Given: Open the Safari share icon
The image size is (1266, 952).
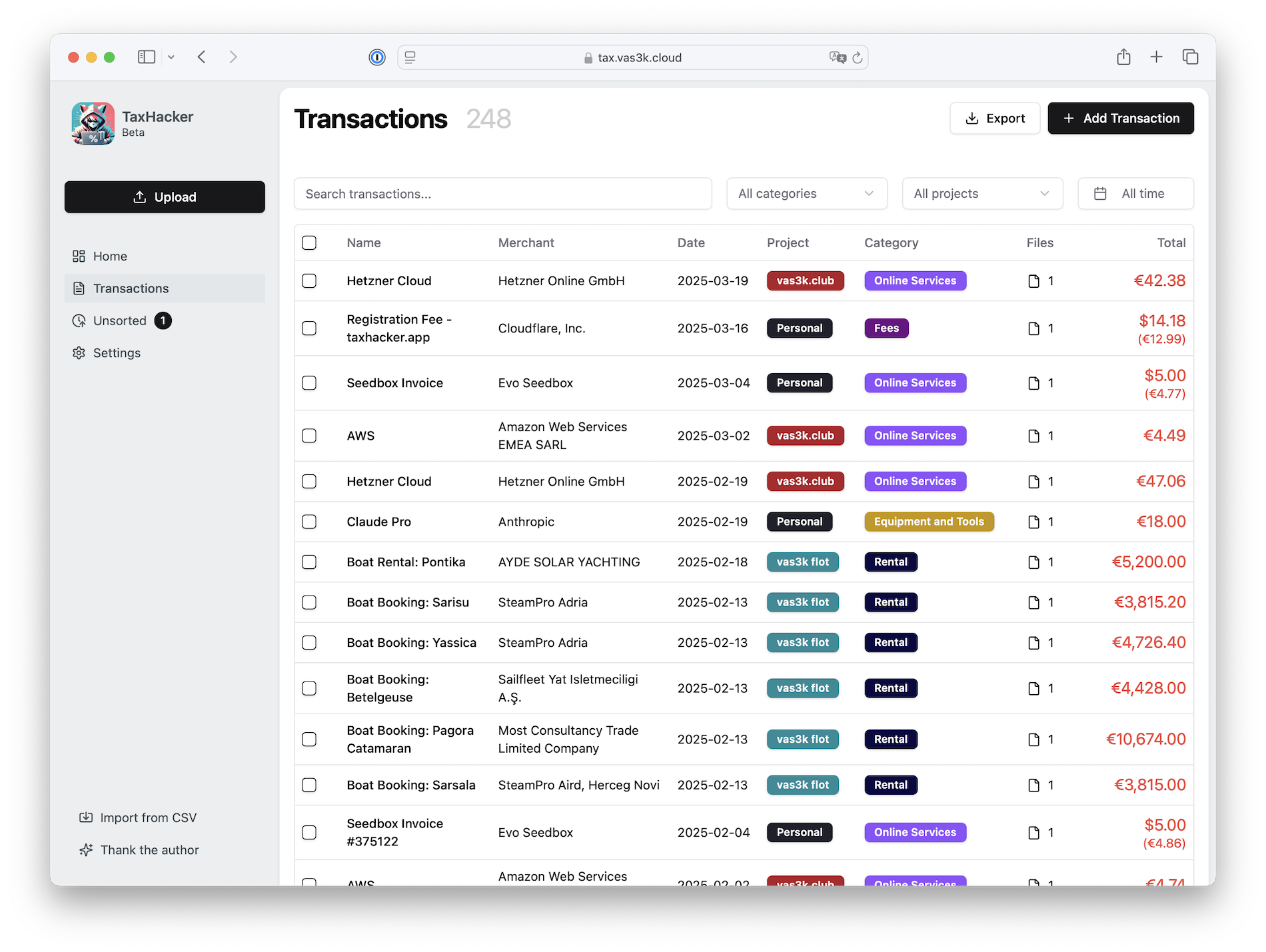Looking at the screenshot, I should pyautogui.click(x=1124, y=57).
